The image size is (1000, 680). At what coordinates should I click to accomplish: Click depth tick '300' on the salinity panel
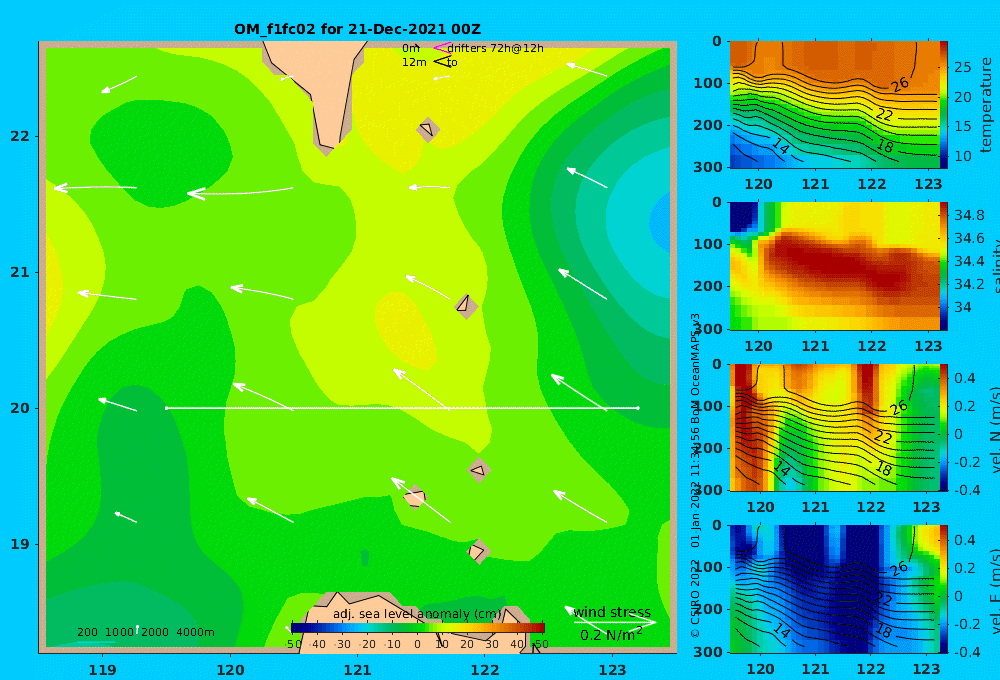pos(709,329)
